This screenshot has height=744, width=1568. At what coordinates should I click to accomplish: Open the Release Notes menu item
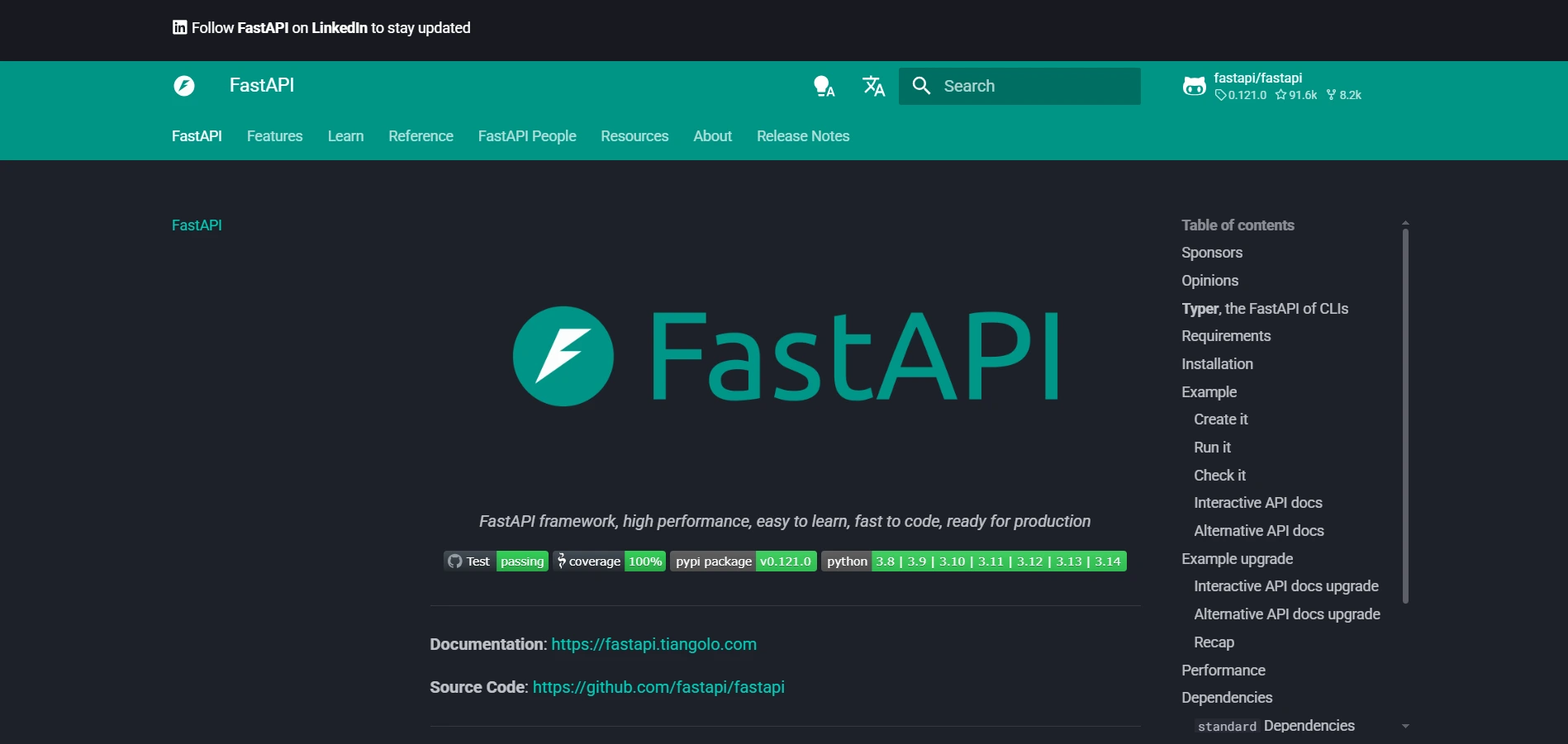pyautogui.click(x=802, y=136)
